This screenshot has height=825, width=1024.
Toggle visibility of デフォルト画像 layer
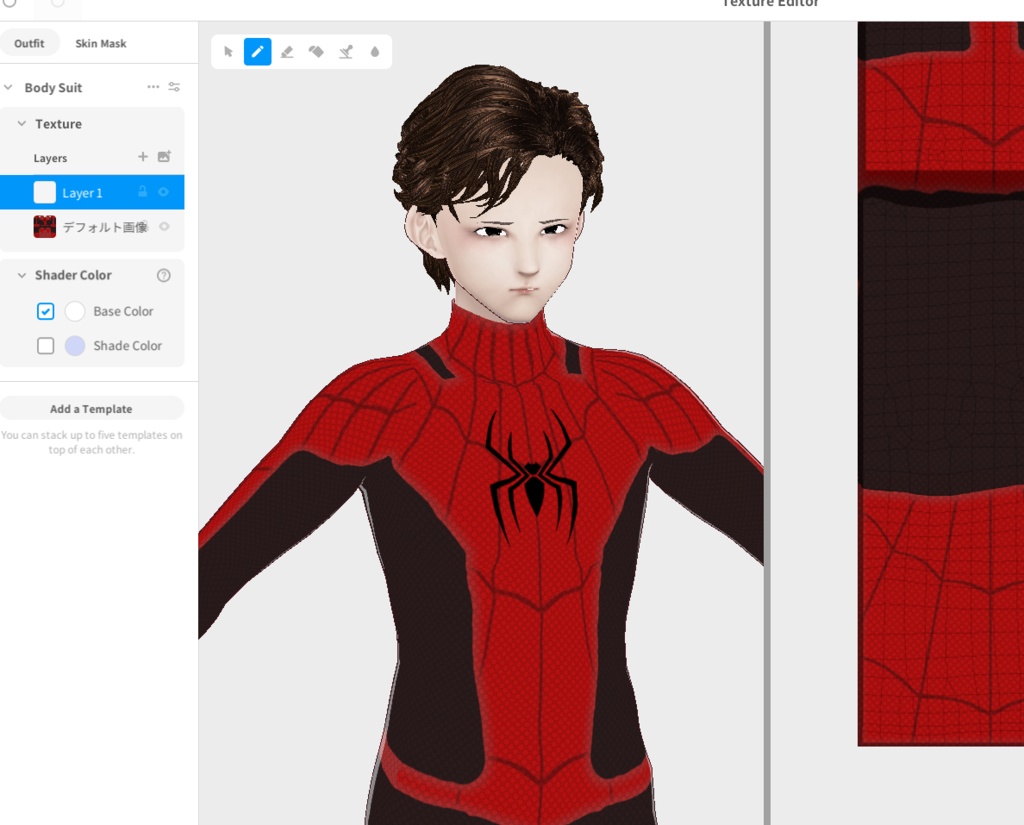click(x=165, y=227)
